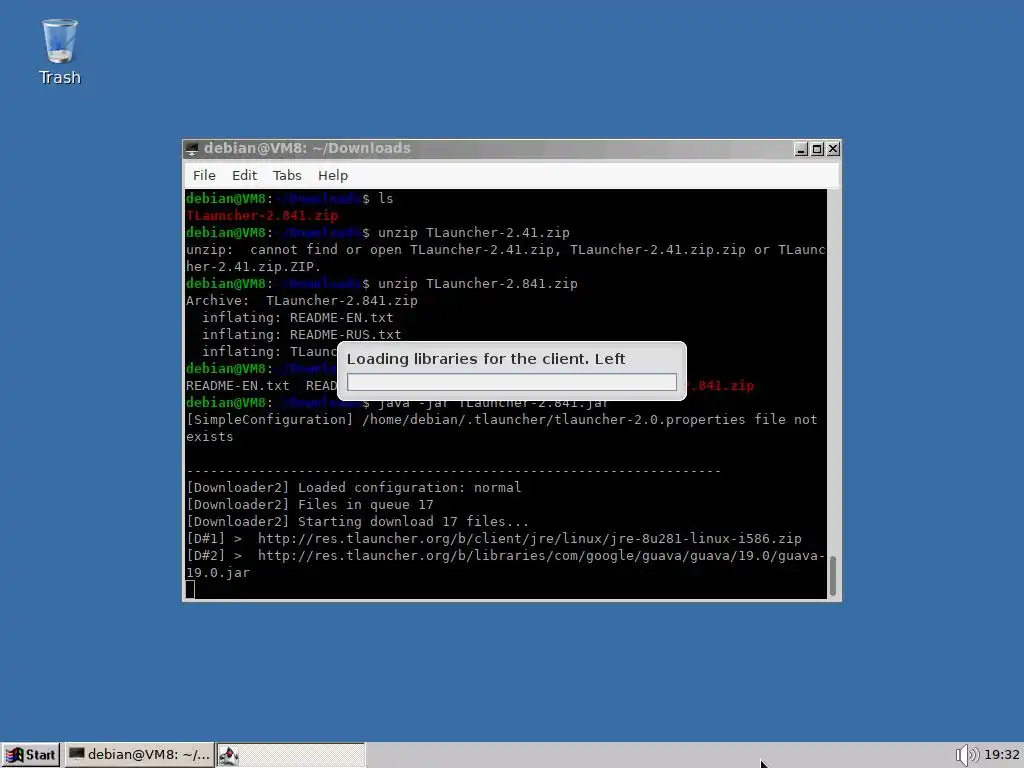Open the Edit menu in terminal

pyautogui.click(x=244, y=175)
